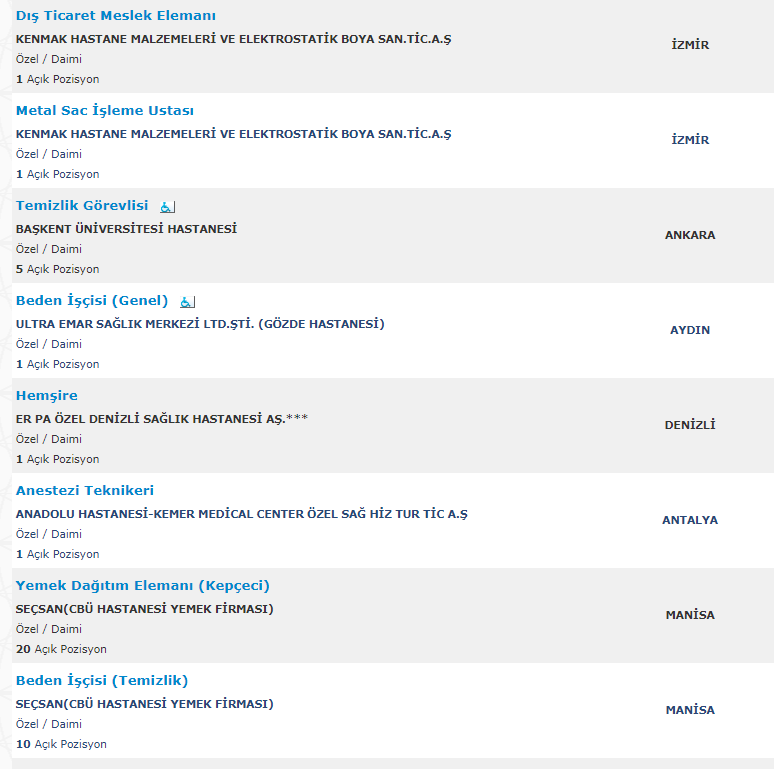Image resolution: width=774 pixels, height=769 pixels.
Task: Click the ANKARA location label
Action: (x=690, y=235)
